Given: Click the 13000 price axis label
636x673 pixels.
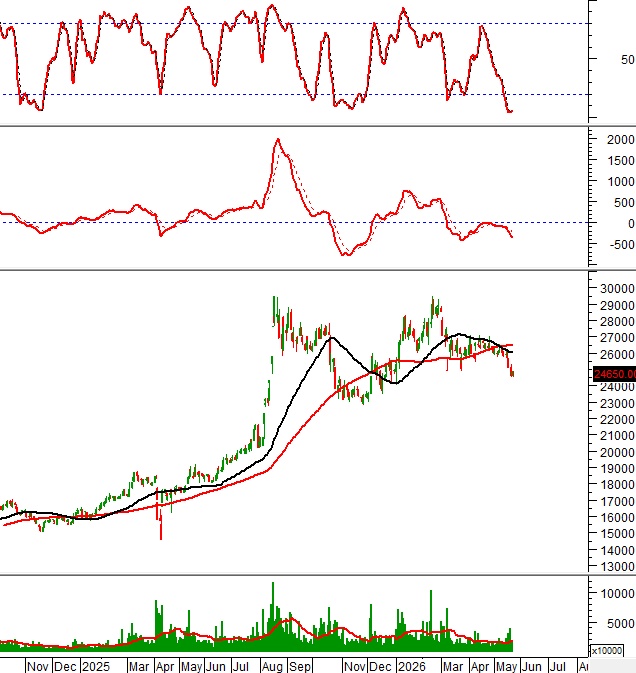Looking at the screenshot, I should pyautogui.click(x=617, y=567).
